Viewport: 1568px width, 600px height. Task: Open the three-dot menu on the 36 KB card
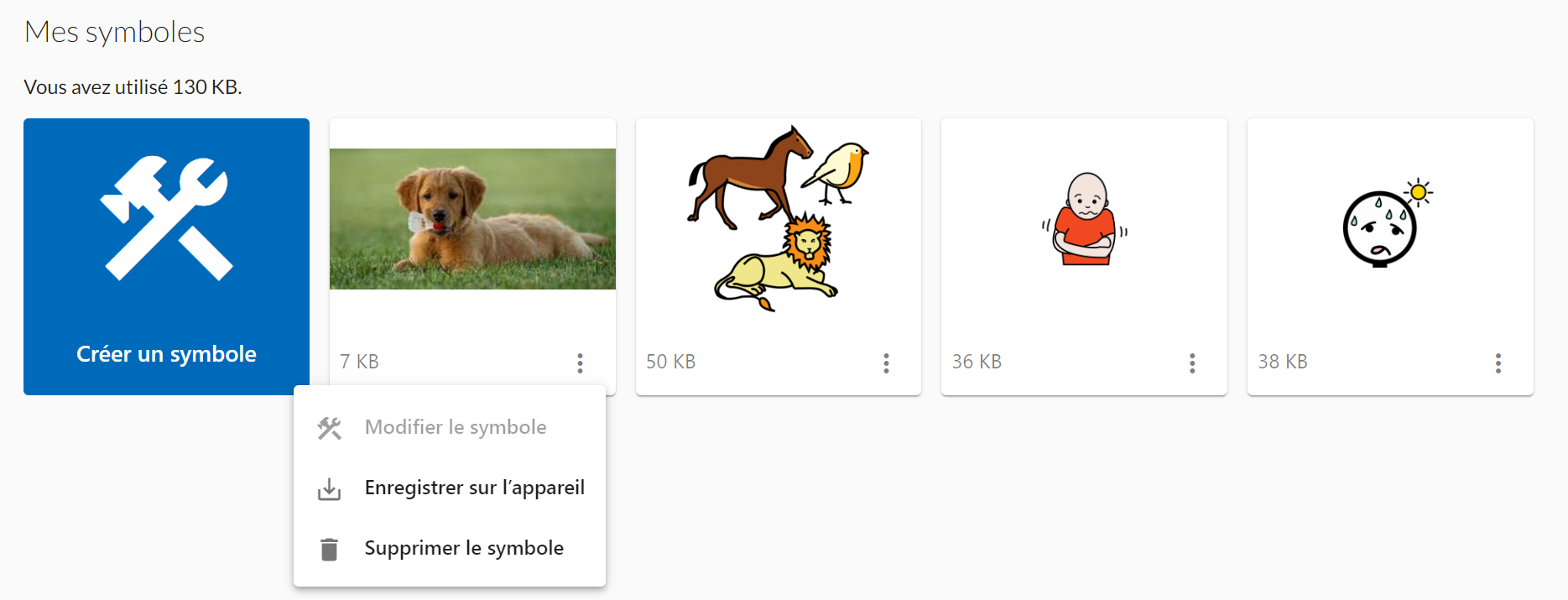coord(1192,363)
